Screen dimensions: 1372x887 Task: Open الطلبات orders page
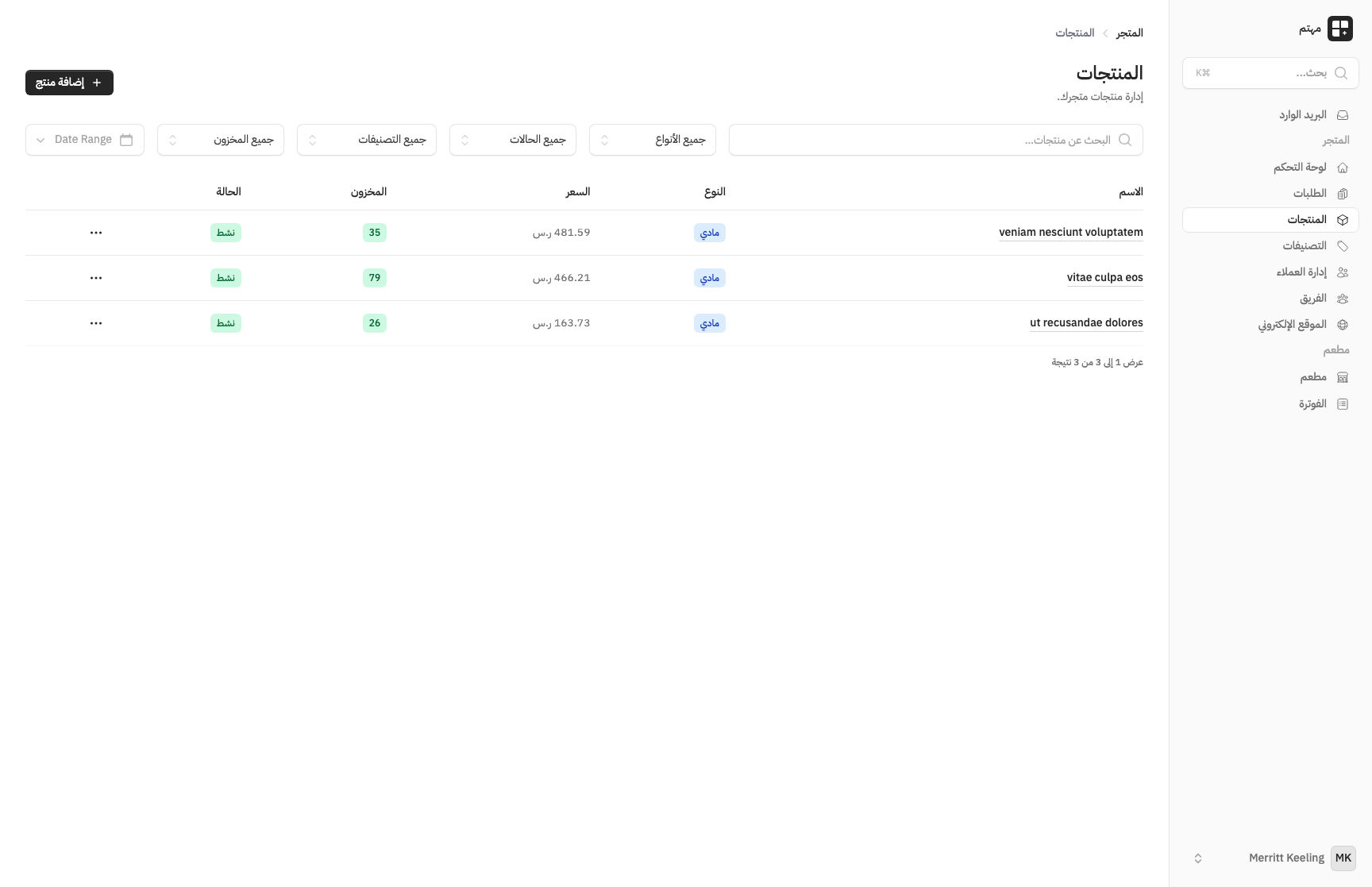1309,194
